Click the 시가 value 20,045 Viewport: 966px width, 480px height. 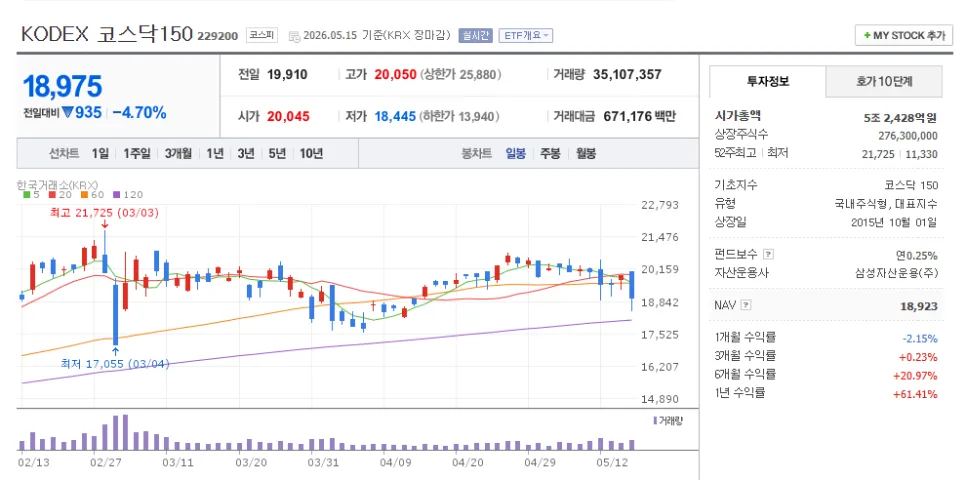289,116
